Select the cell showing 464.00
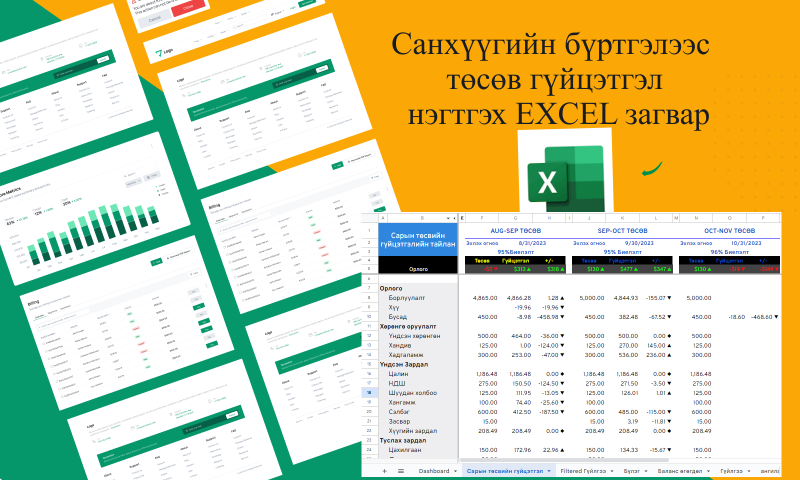 click(x=521, y=336)
